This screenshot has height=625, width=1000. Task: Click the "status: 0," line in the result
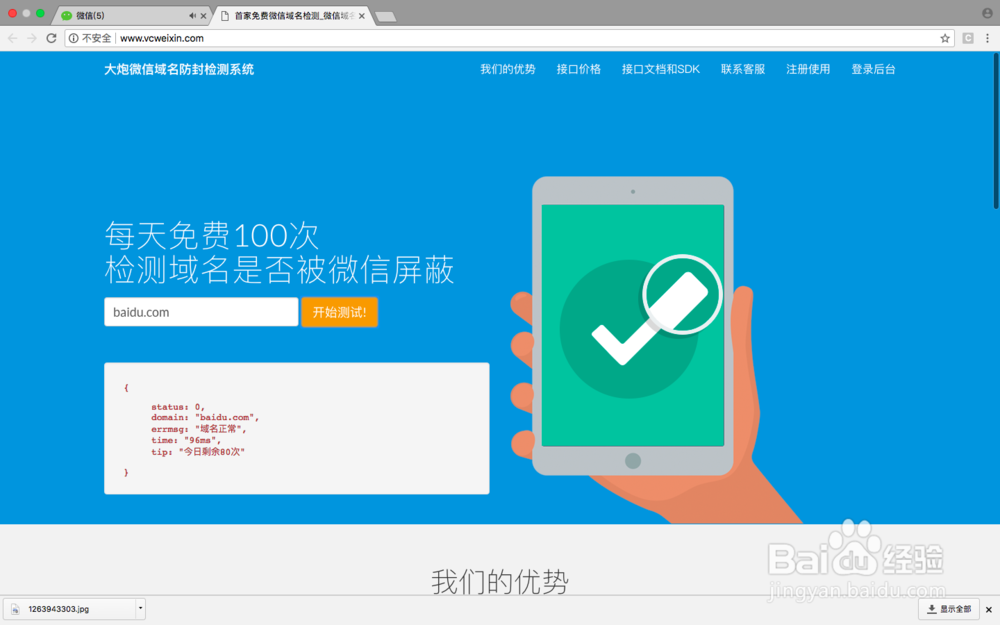click(178, 407)
